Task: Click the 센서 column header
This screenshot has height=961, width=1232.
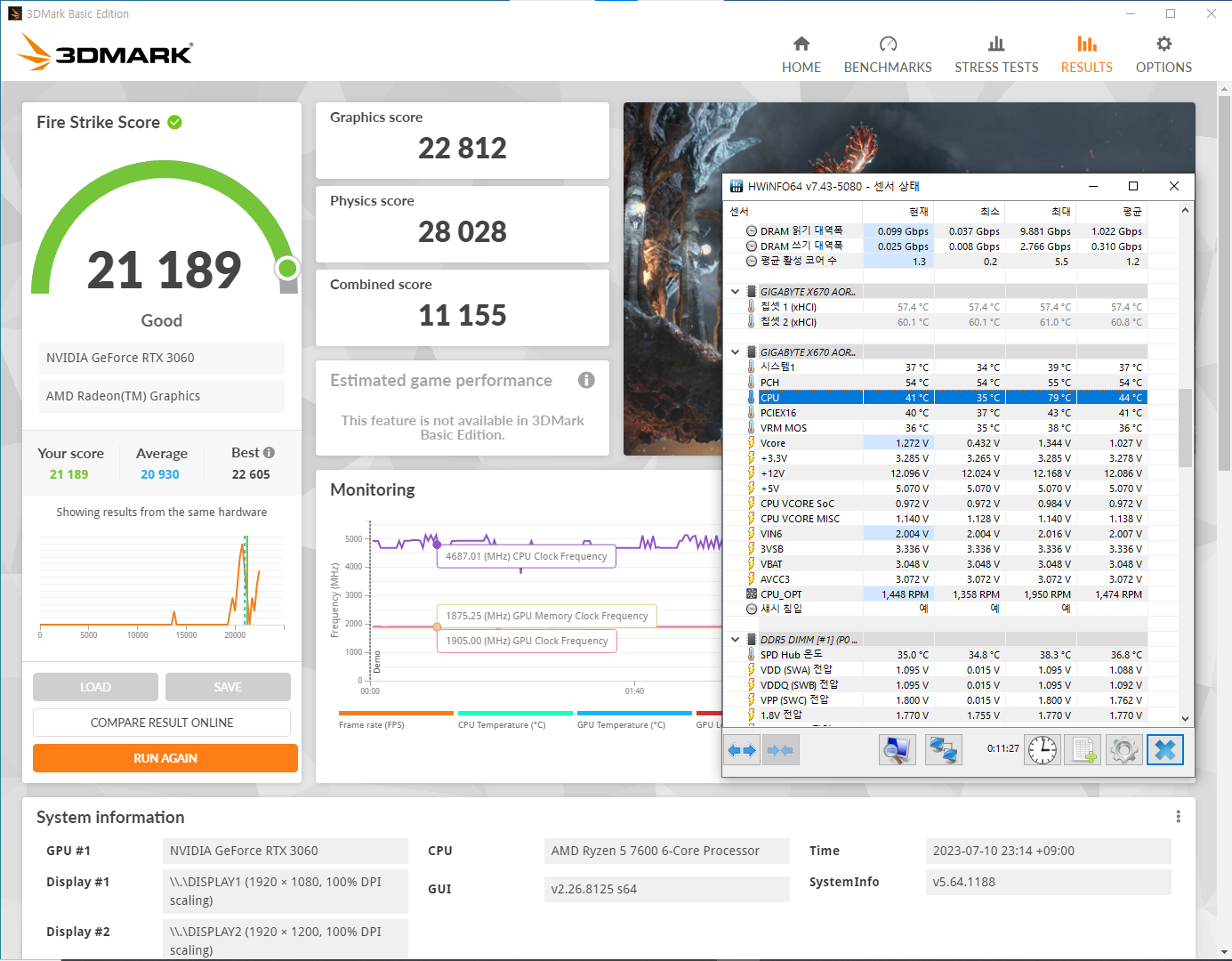Action: 794,212
